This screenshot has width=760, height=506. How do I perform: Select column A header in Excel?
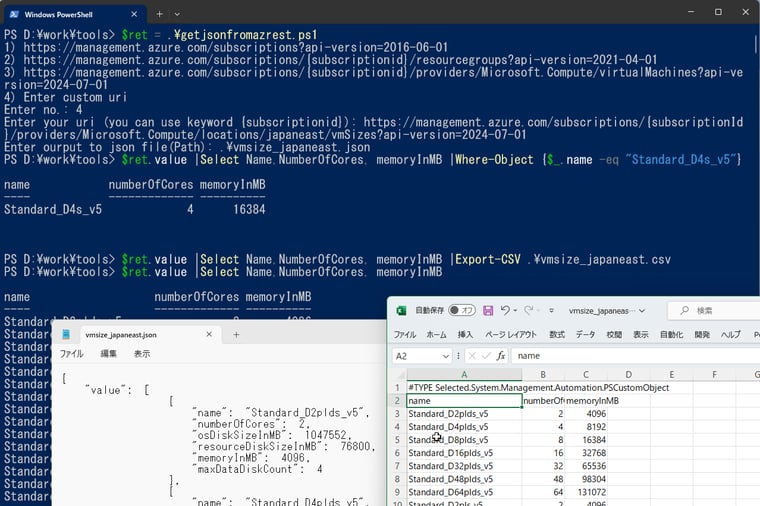pos(464,375)
